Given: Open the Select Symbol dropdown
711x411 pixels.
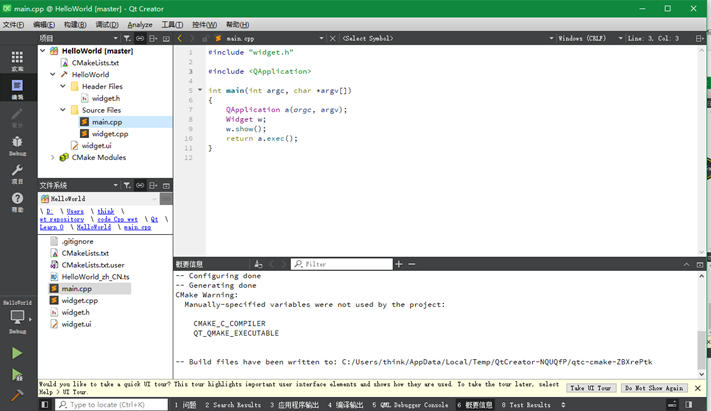Looking at the screenshot, I should point(448,39).
